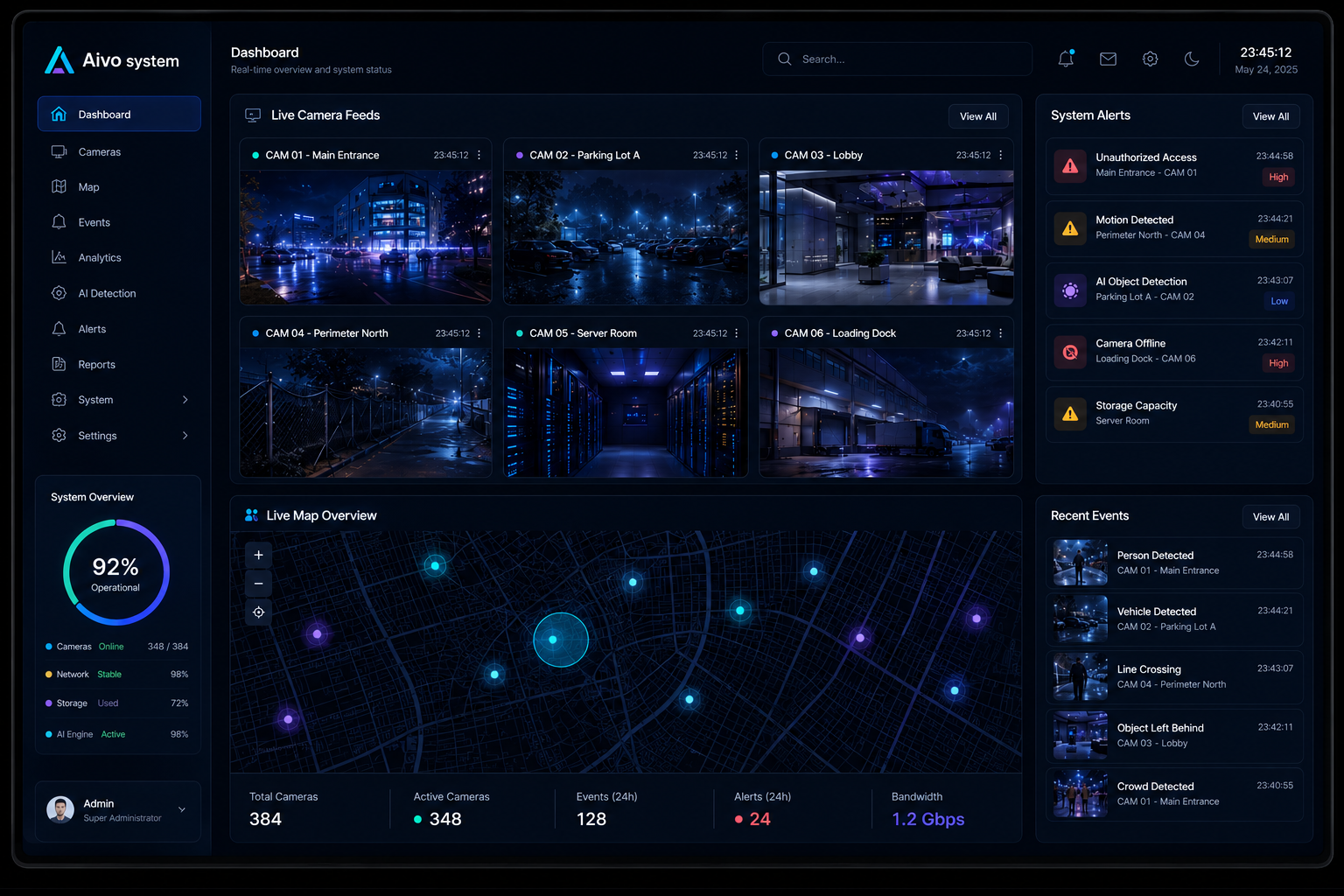The image size is (1344, 896).
Task: Click View All in System Alerts
Action: (1270, 116)
